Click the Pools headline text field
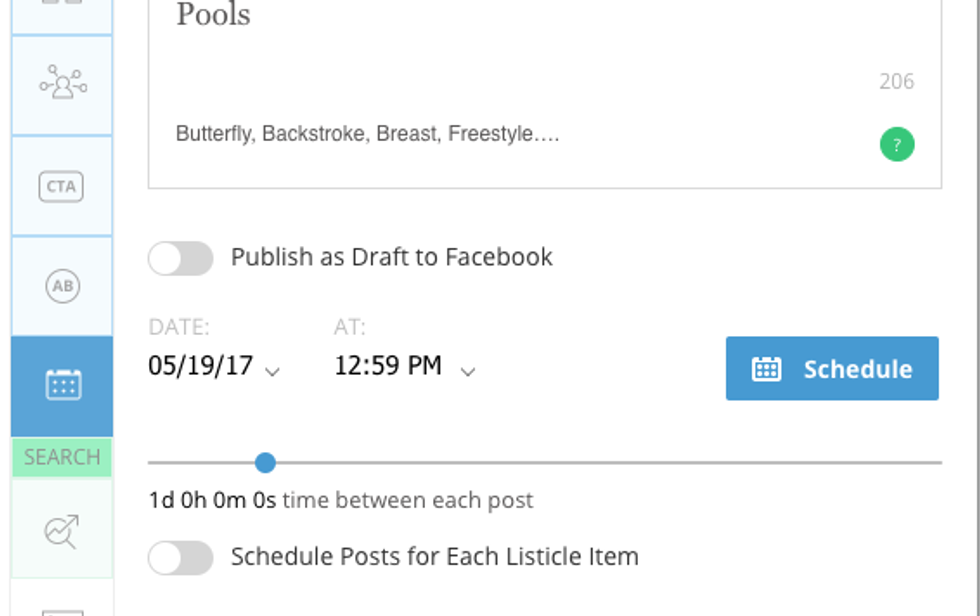980x616 pixels. 213,15
